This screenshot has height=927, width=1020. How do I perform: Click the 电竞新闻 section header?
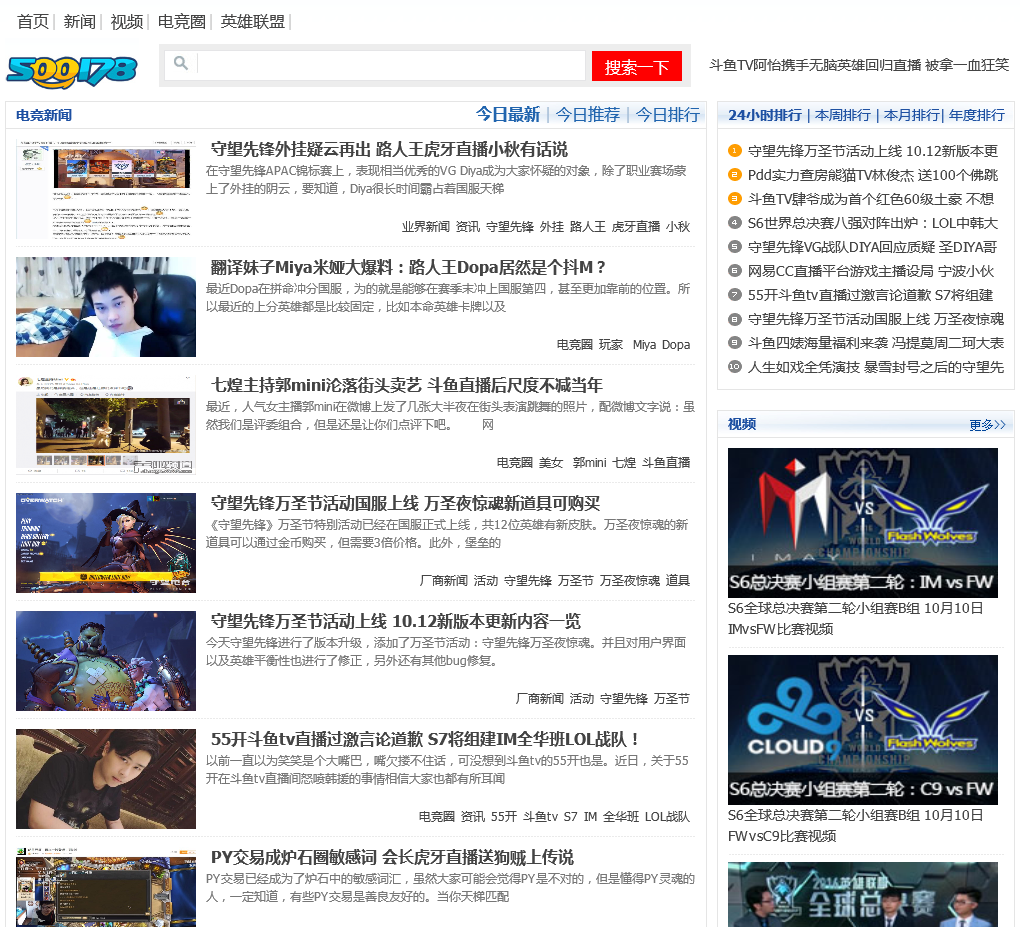click(44, 115)
